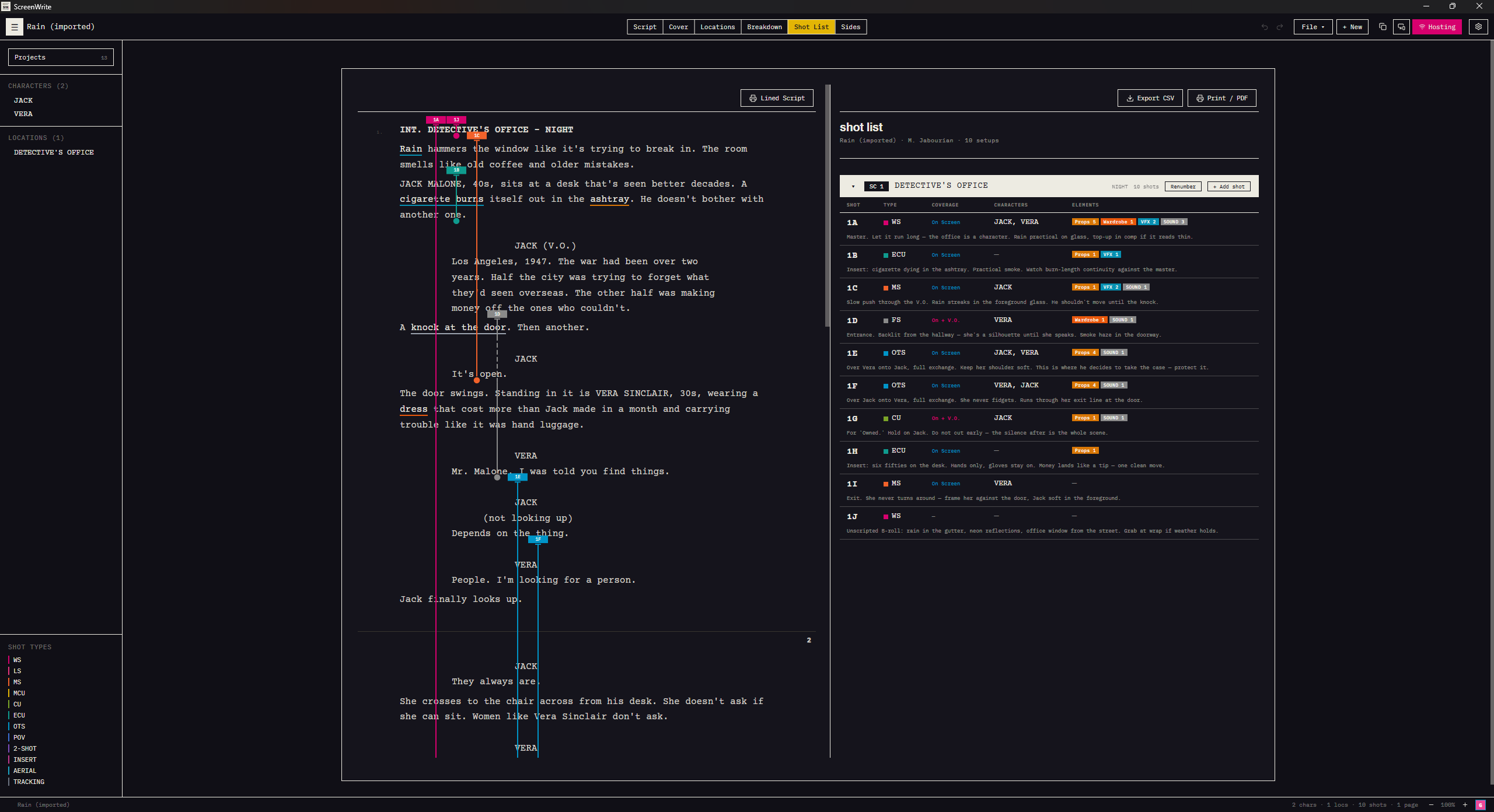Zoom out with the minus icon
The width and height of the screenshot is (1494, 812).
(x=1431, y=805)
